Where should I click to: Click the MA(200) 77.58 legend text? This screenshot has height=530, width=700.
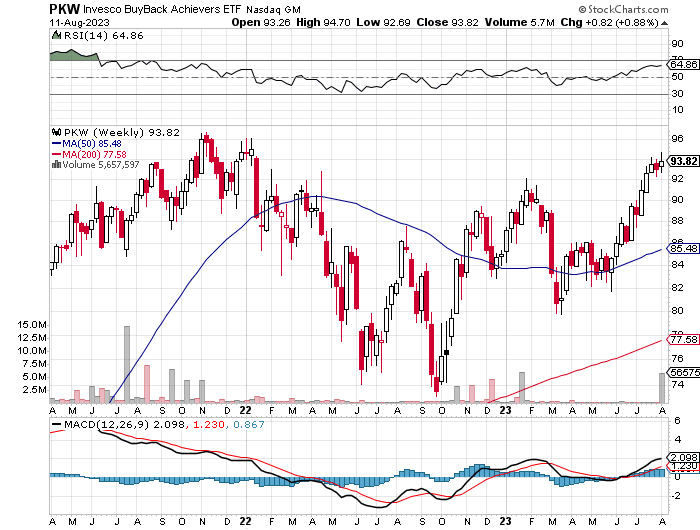pyautogui.click(x=94, y=154)
